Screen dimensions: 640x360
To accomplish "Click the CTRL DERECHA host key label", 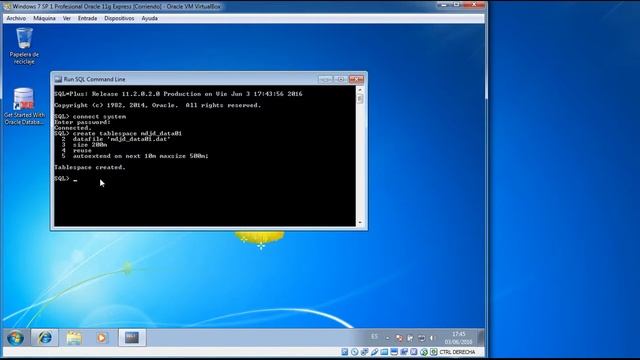I will 458,352.
